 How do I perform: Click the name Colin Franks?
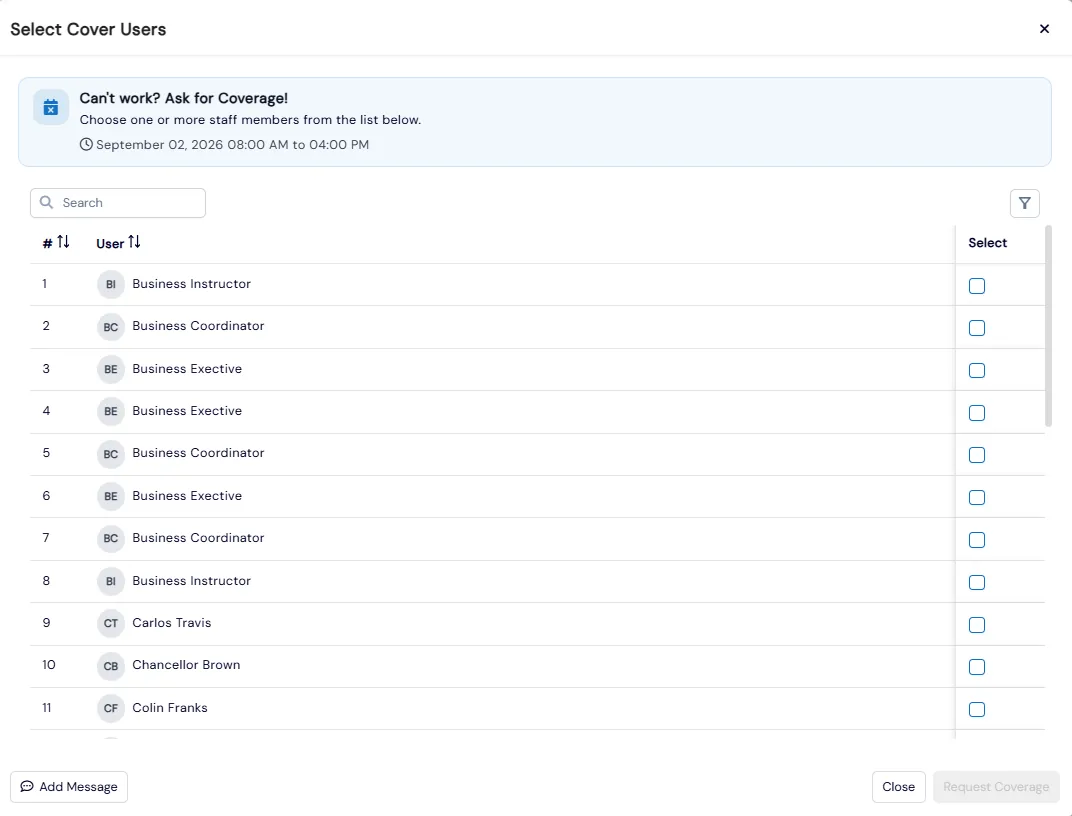(x=170, y=707)
